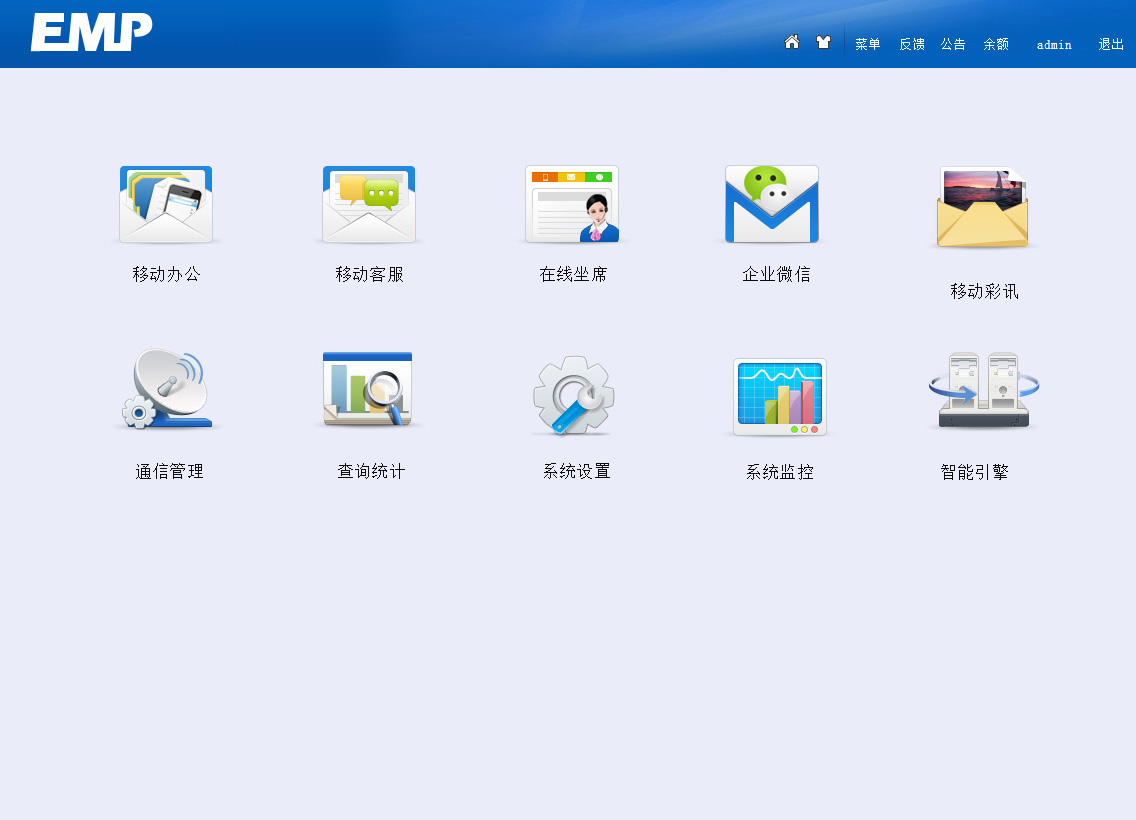Click the EMP logo

(x=91, y=32)
